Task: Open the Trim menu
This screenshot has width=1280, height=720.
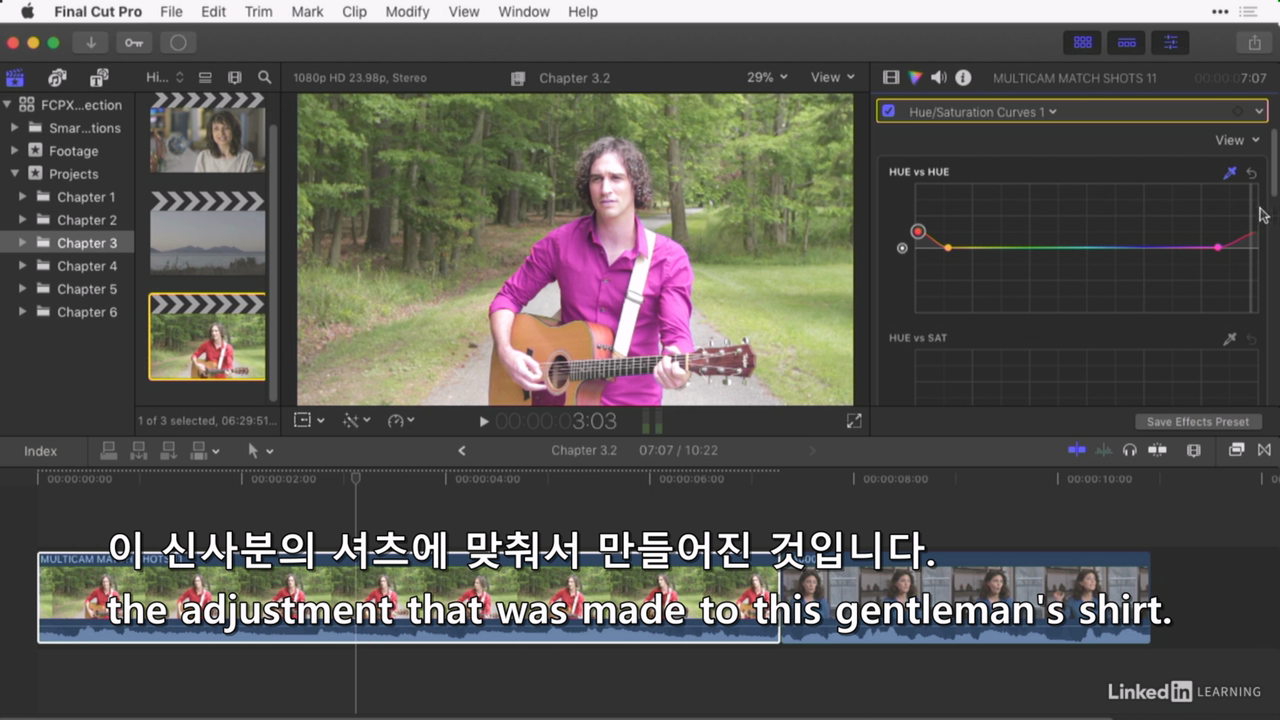Action: tap(258, 12)
